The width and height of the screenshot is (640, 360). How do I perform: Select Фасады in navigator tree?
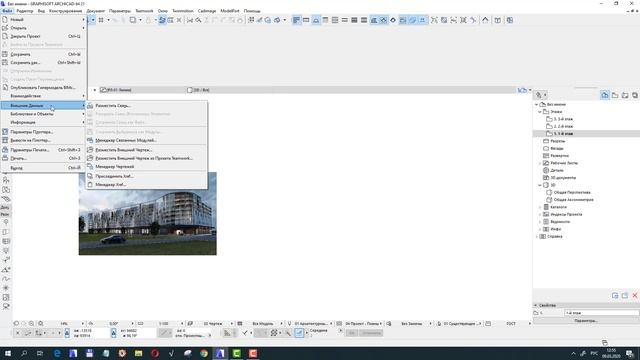557,149
